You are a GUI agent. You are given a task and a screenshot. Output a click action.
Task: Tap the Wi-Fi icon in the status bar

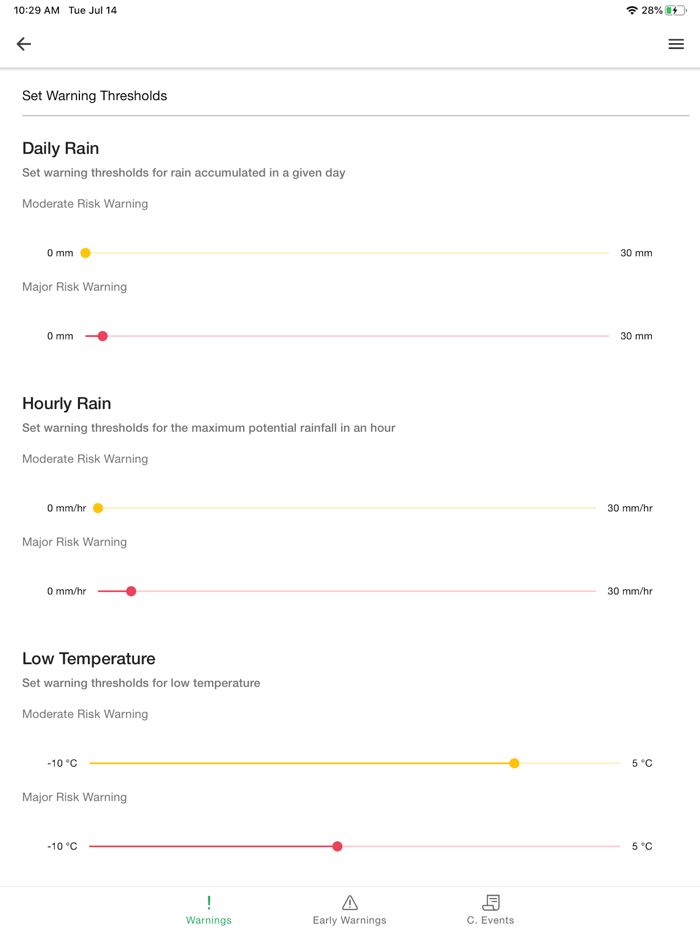click(x=631, y=9)
